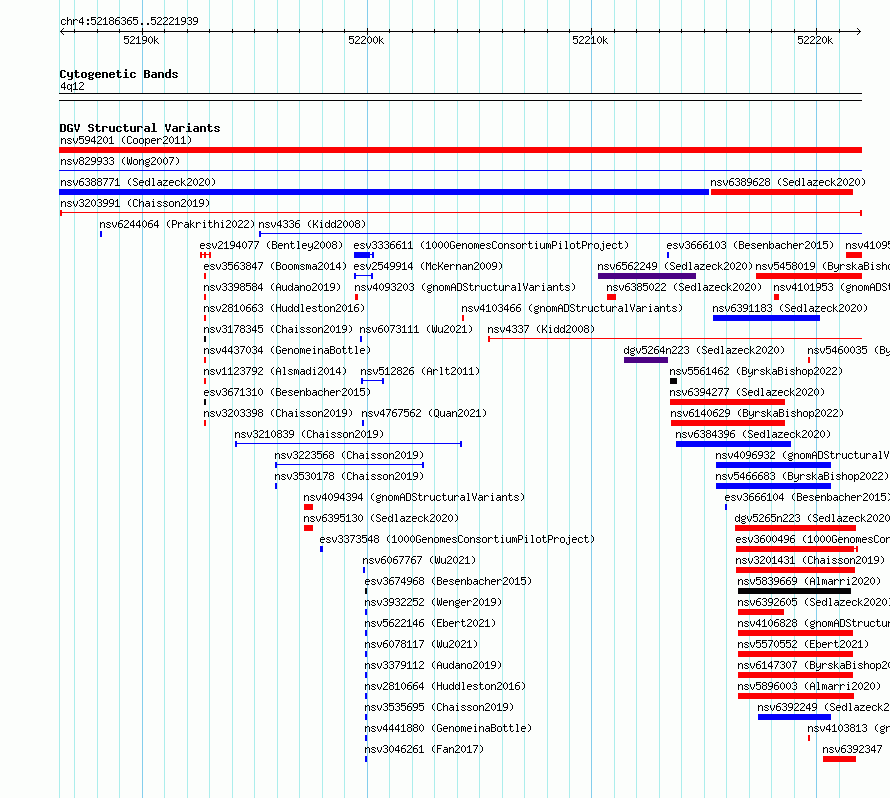The image size is (890, 798).
Task: Select the nsv4336 (Kidd2008) label
Action: [312, 224]
